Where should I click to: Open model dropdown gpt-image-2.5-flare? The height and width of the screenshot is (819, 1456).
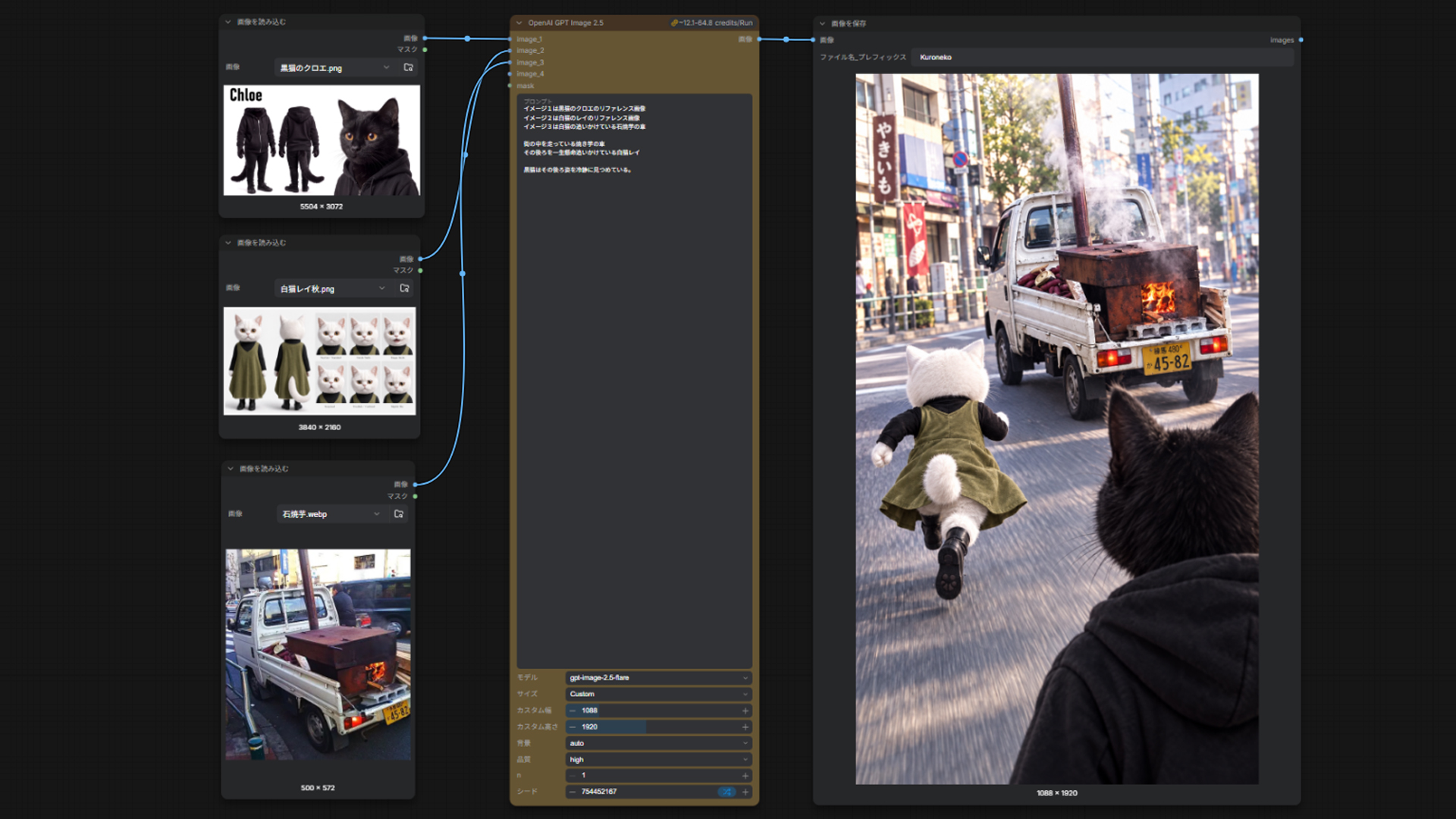click(x=658, y=678)
